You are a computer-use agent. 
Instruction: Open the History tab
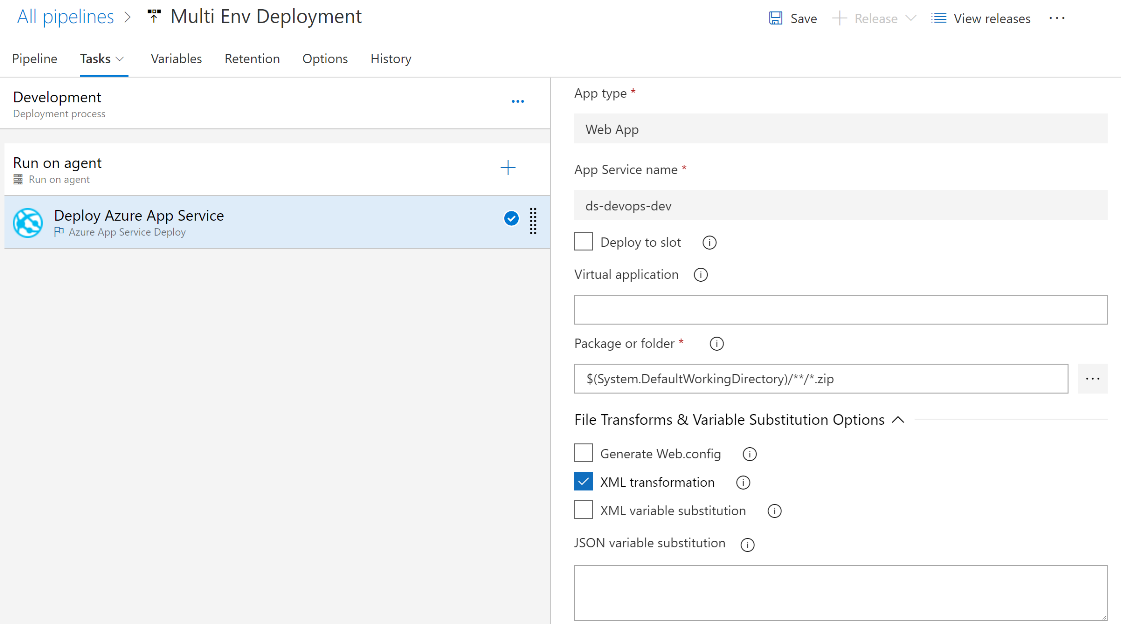click(391, 59)
